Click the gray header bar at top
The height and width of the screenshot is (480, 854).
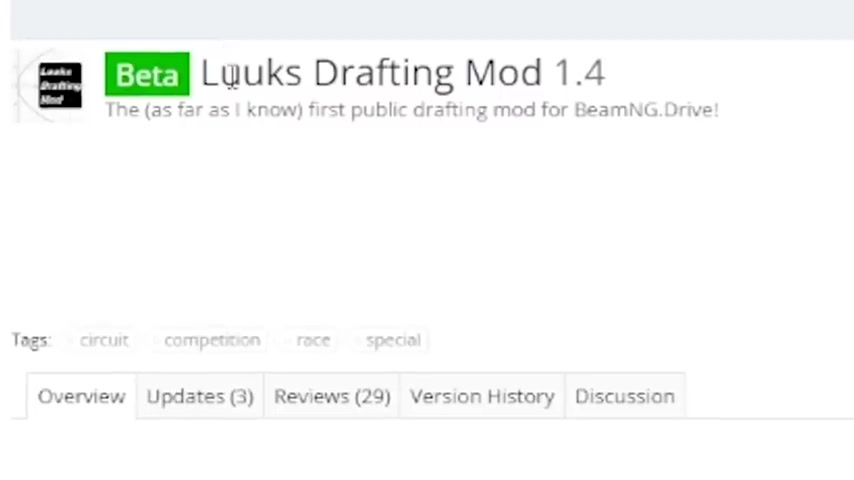[x=432, y=19]
